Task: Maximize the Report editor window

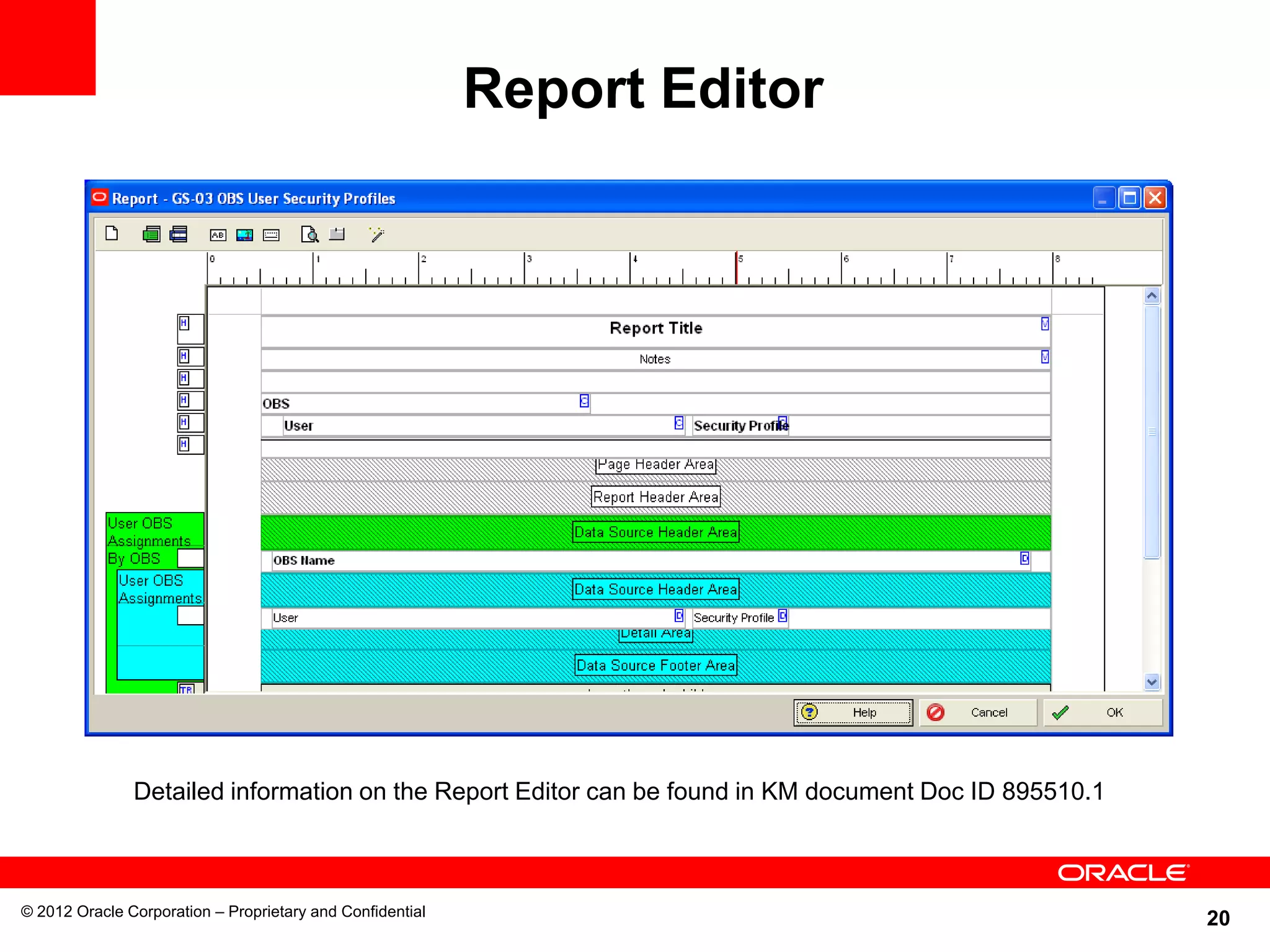Action: 1129,198
